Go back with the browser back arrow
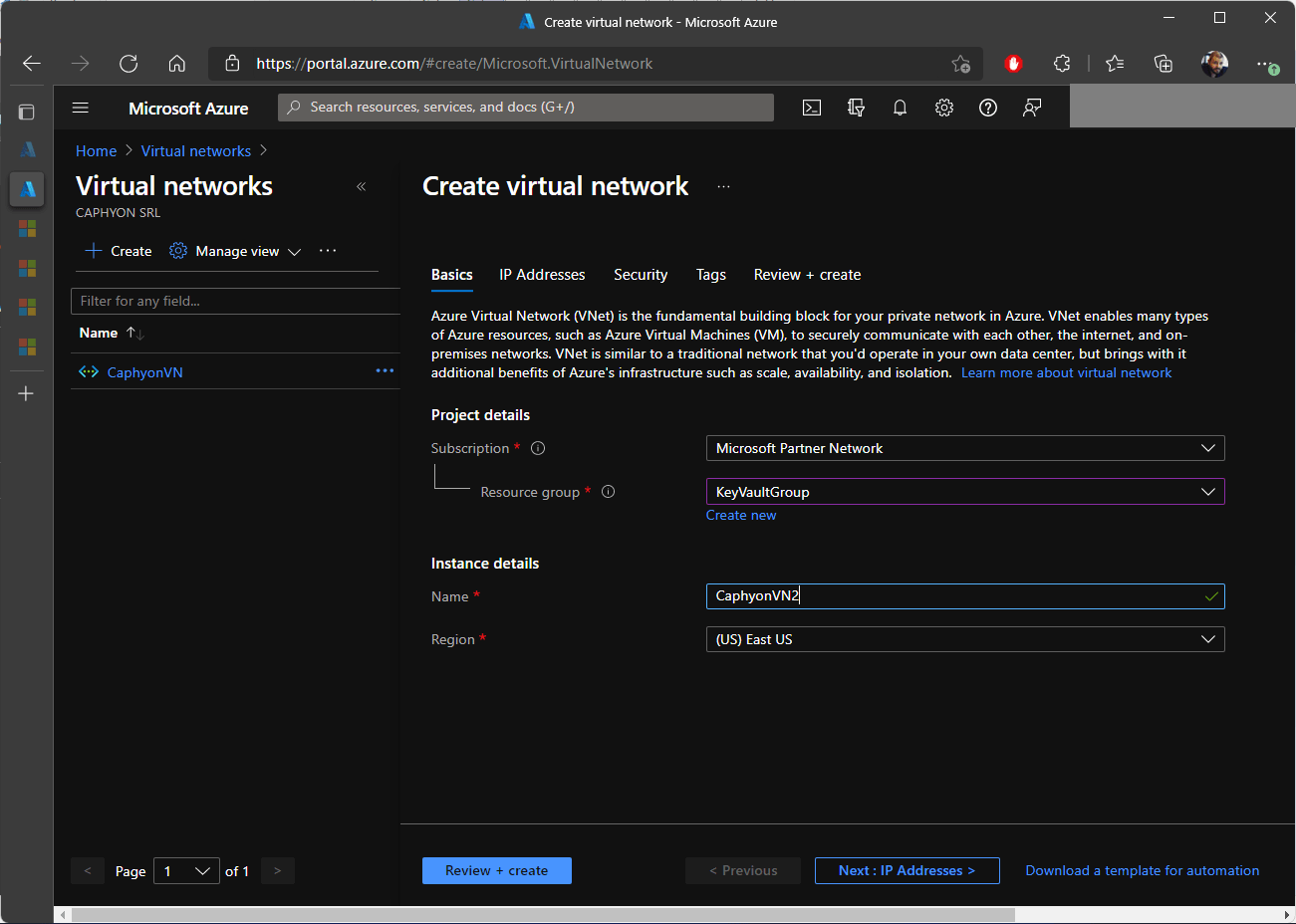1296x924 pixels. 32,64
